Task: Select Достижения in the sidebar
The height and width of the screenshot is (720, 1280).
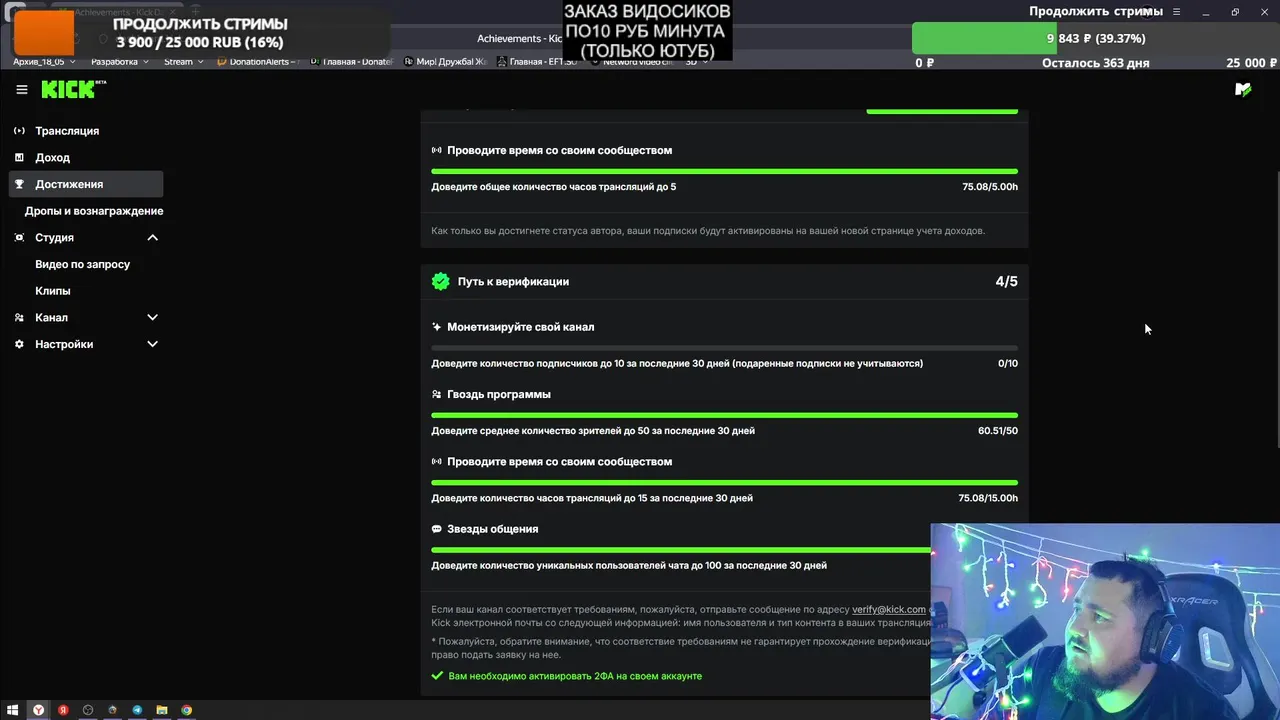Action: [86, 184]
